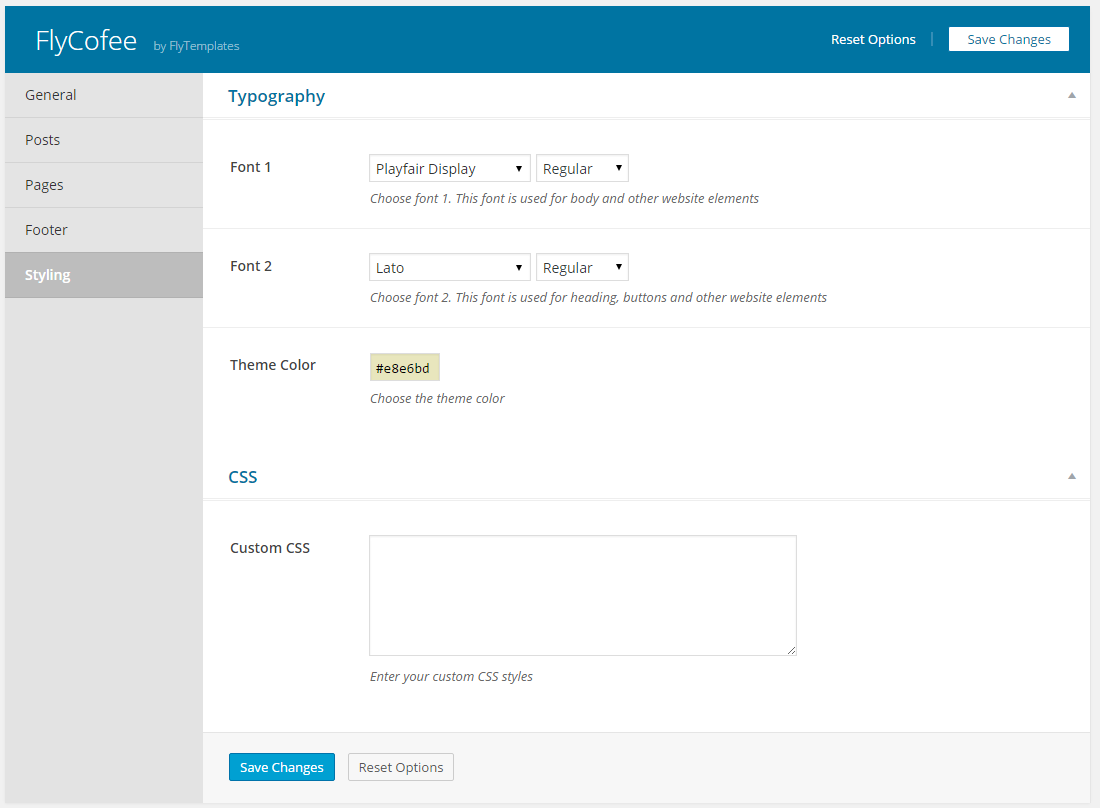The width and height of the screenshot is (1100, 808).
Task: Collapse the Typography section arrow
Action: click(1071, 96)
